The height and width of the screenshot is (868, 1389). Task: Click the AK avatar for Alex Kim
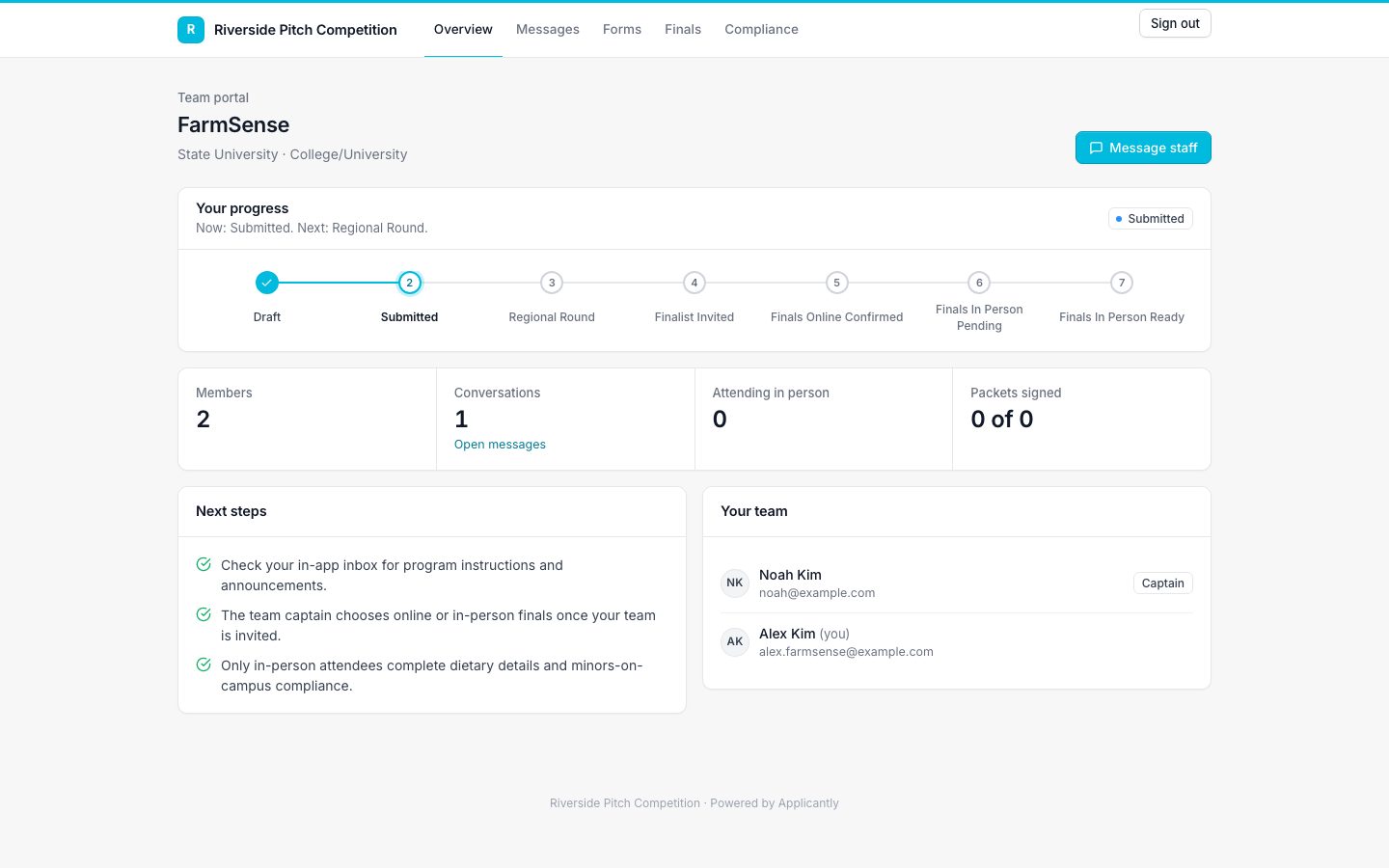tap(735, 641)
